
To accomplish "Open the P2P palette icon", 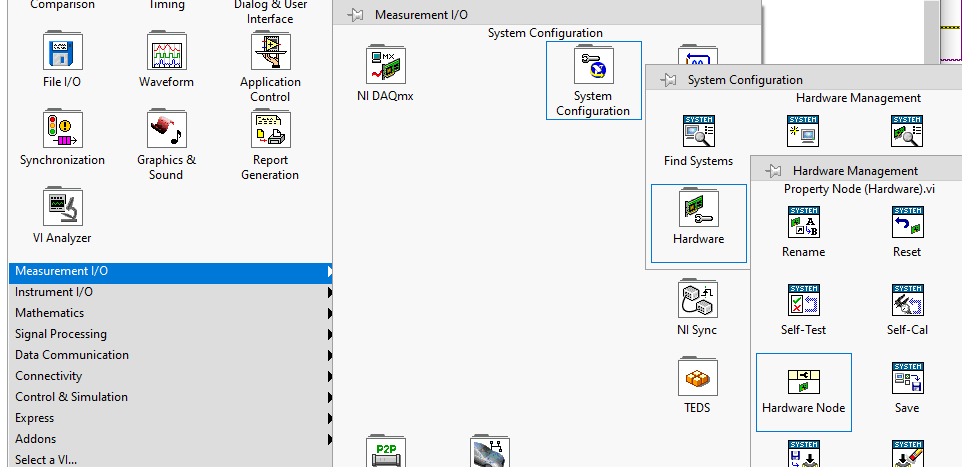I will (x=386, y=451).
